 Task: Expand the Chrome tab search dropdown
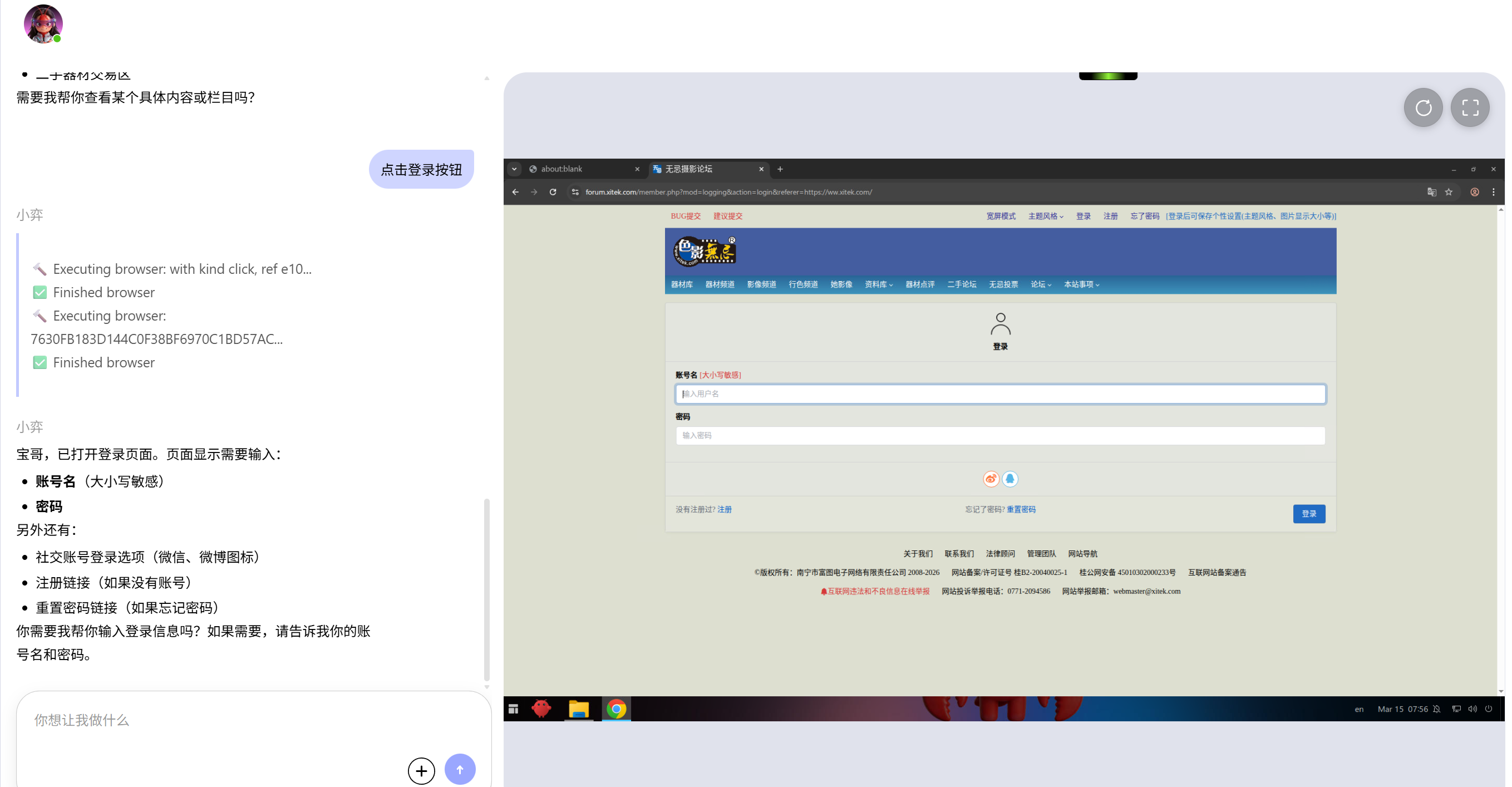514,169
